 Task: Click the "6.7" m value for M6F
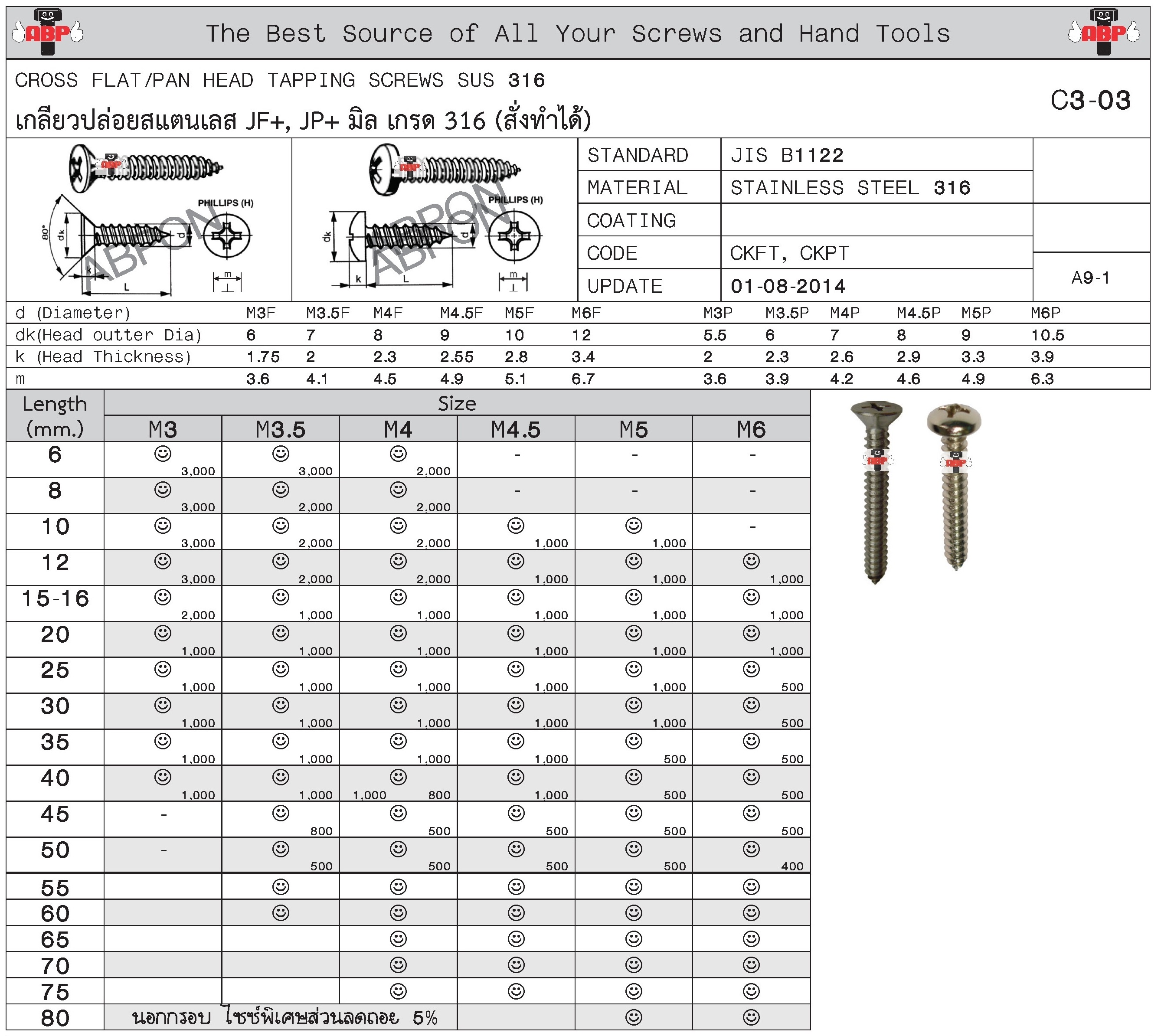[x=584, y=379]
